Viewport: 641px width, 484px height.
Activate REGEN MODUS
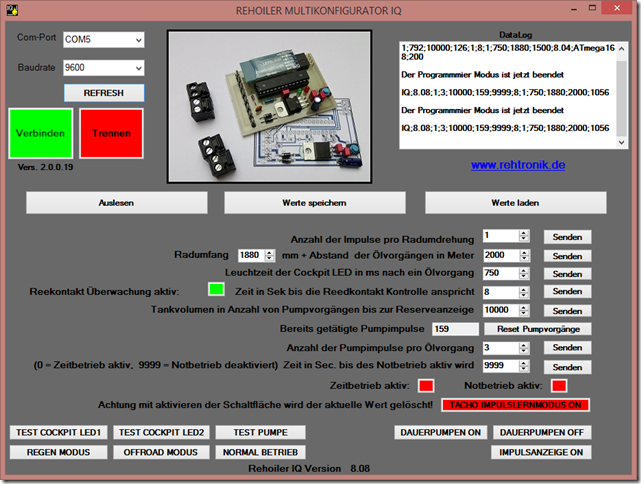pos(58,452)
